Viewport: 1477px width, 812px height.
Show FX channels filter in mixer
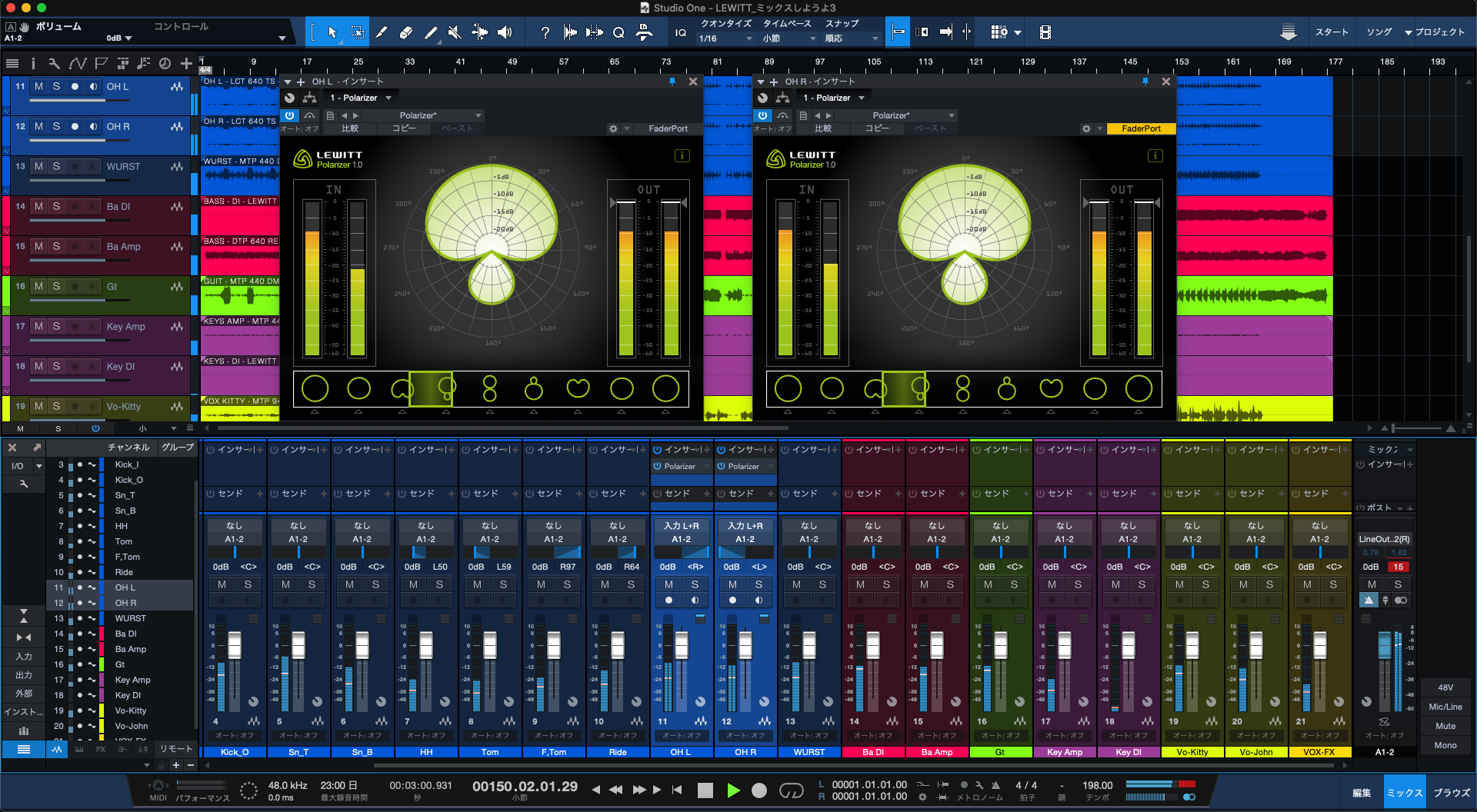[101, 749]
